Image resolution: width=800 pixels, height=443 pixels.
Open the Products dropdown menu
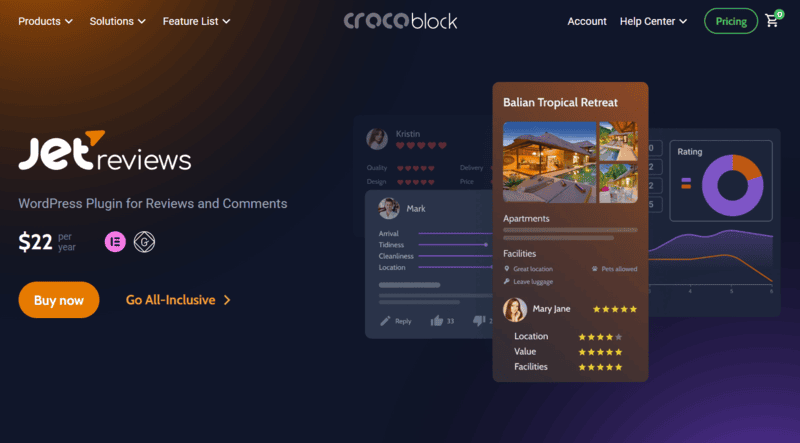coord(45,21)
